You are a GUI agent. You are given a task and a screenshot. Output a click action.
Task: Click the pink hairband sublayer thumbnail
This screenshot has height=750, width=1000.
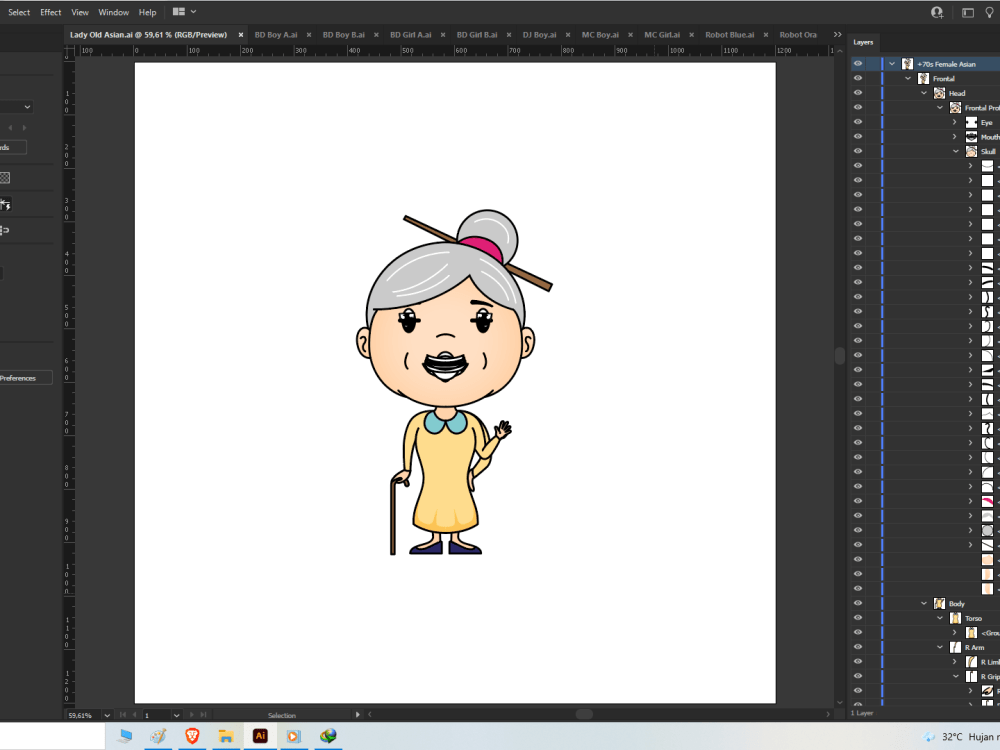(x=987, y=501)
